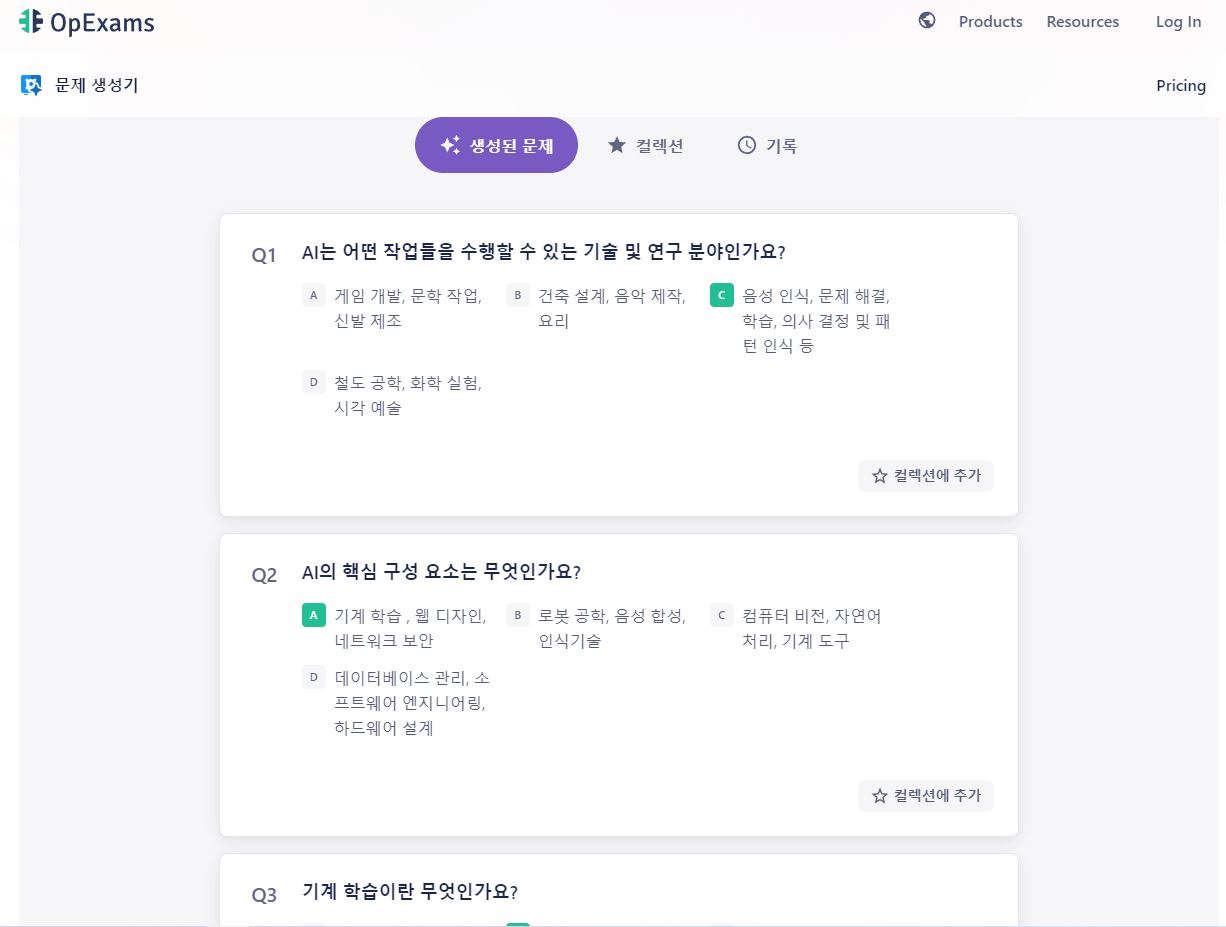This screenshot has height=927, width=1226.
Task: Select Q2 option D badge
Action: click(x=313, y=677)
